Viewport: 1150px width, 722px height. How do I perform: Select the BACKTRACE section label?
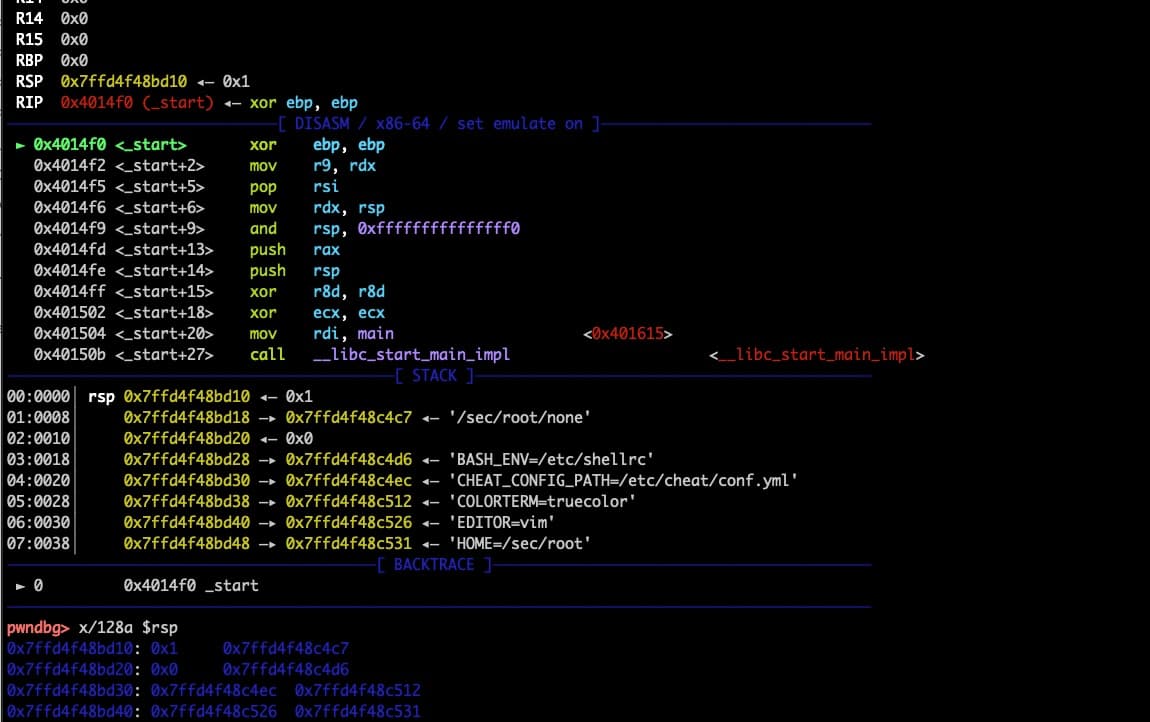click(x=432, y=564)
